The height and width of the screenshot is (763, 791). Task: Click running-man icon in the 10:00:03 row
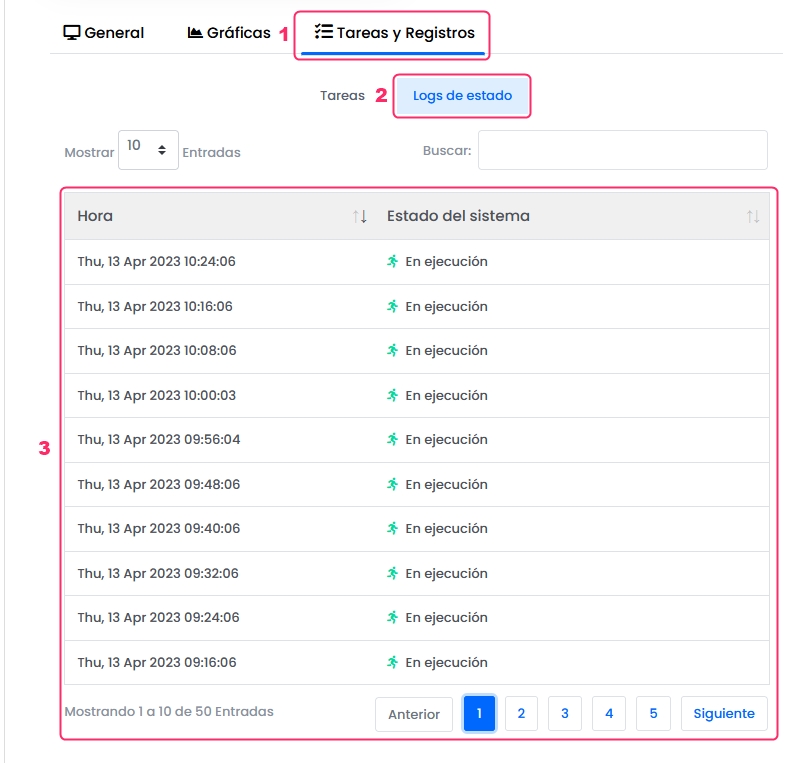point(393,395)
